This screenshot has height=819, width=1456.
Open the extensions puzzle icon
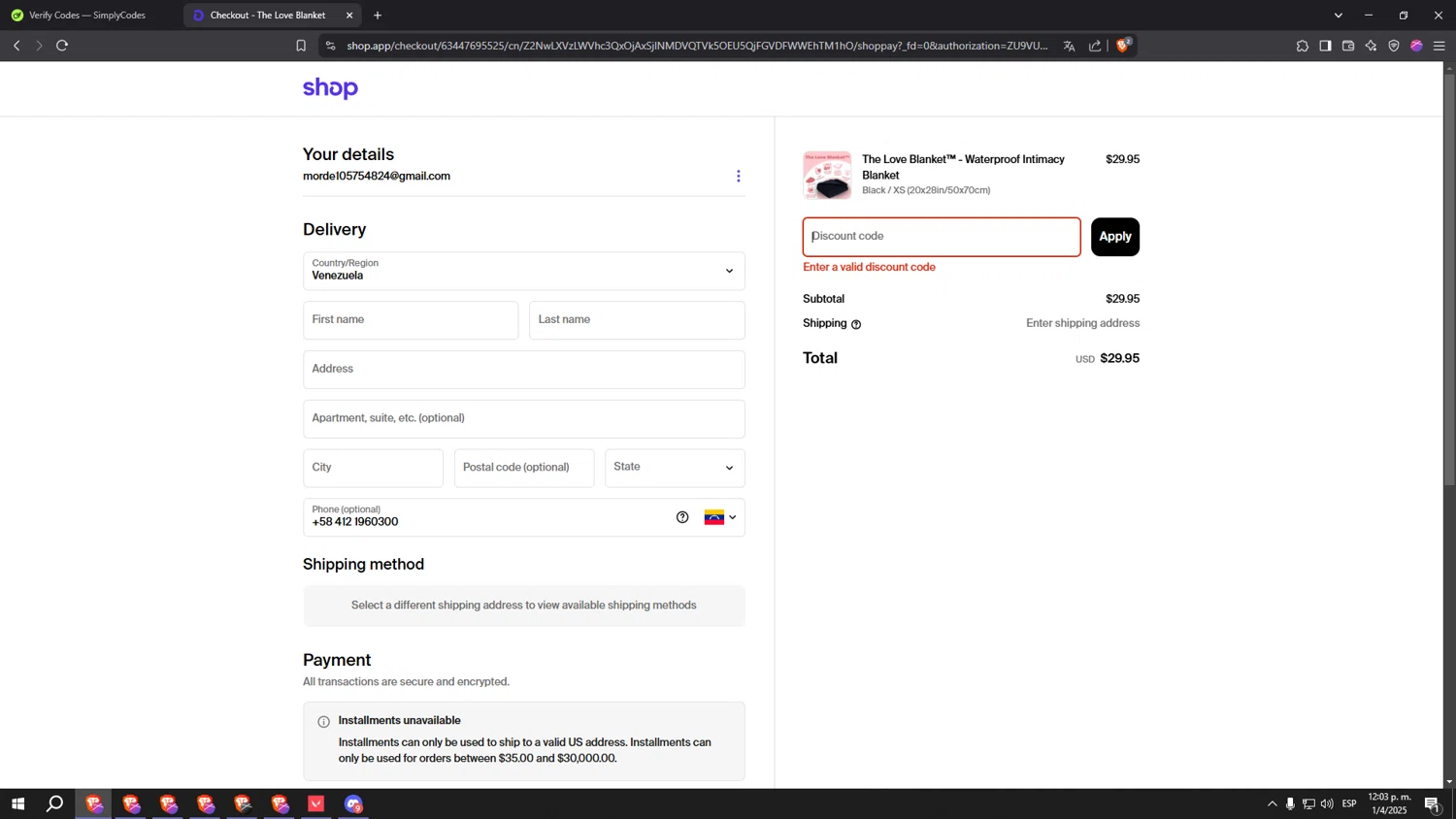1302,46
